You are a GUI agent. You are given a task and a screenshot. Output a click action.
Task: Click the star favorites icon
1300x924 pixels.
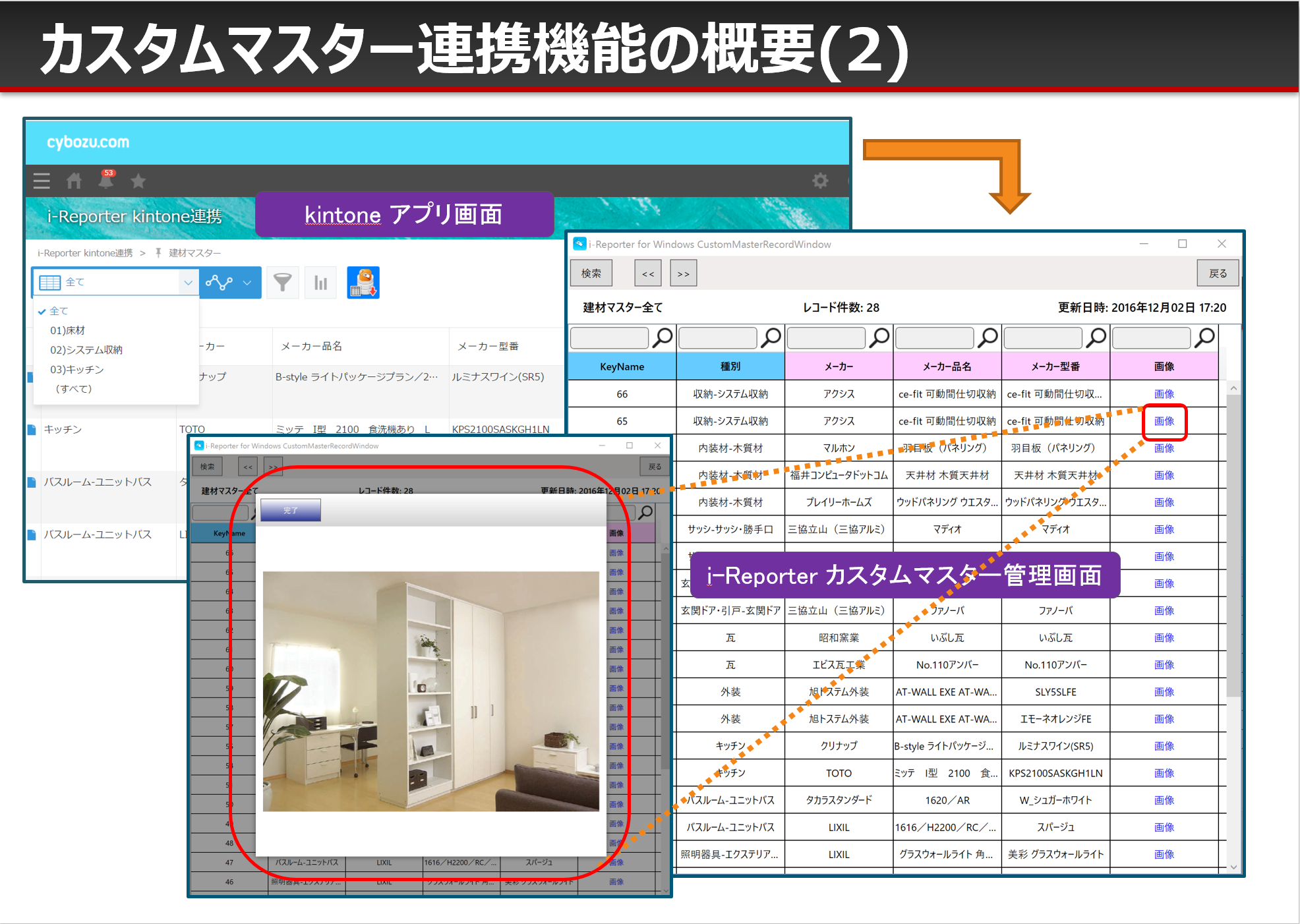click(138, 181)
